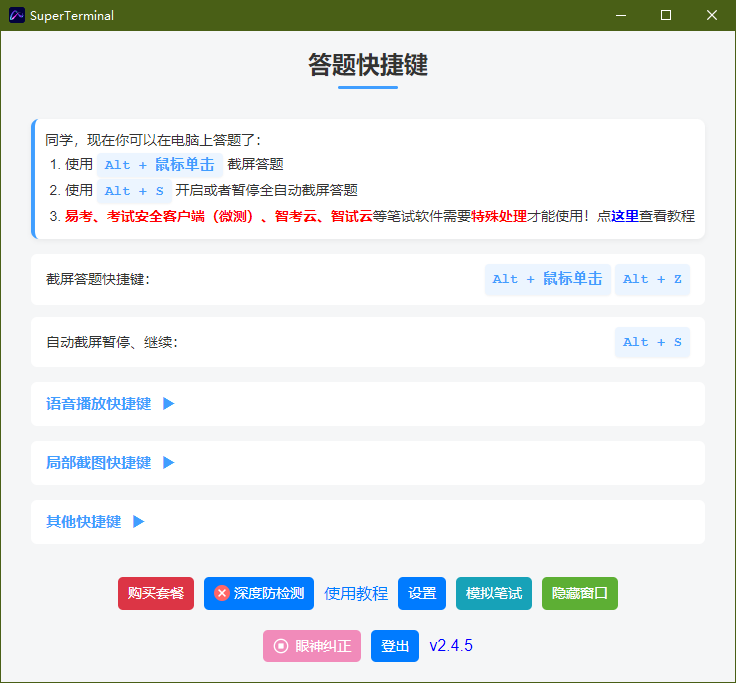This screenshot has width=736, height=683.
Task: Open the 设置 button
Action: (422, 593)
